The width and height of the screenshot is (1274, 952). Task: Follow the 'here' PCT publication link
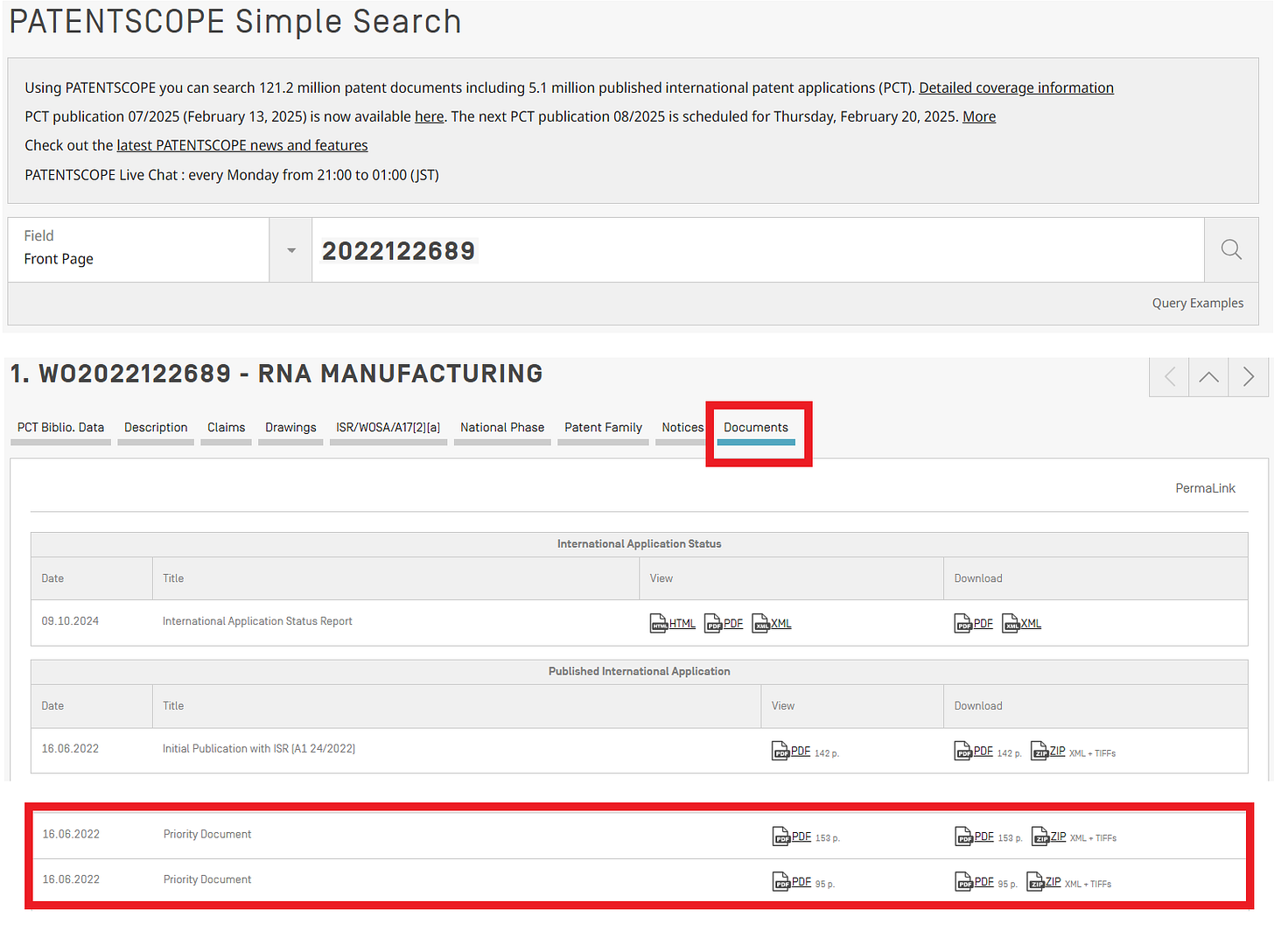point(429,116)
